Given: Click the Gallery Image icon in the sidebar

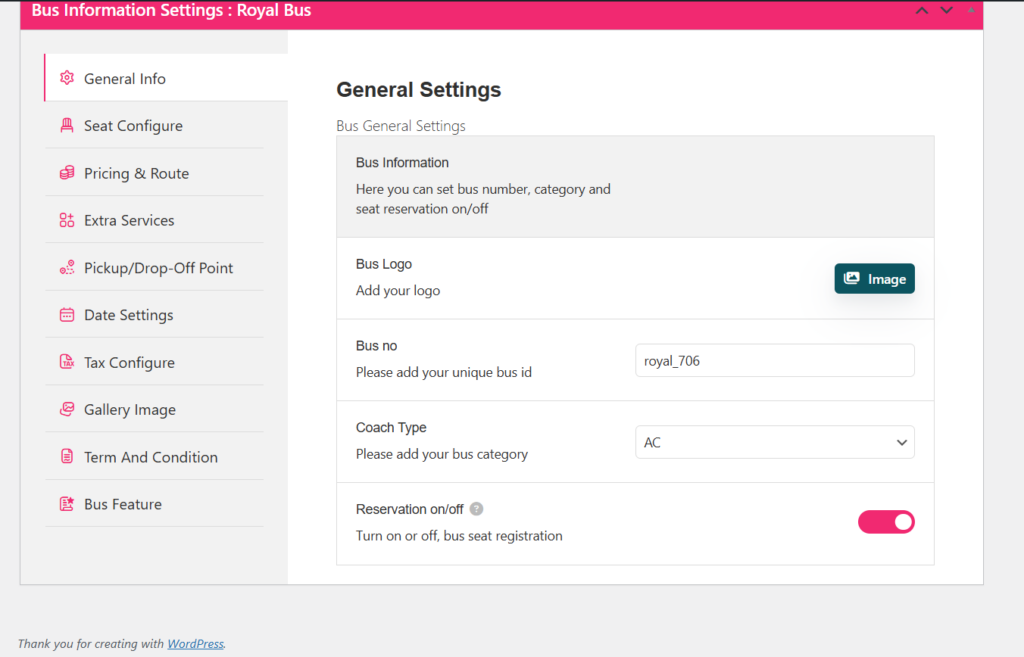Looking at the screenshot, I should pyautogui.click(x=67, y=409).
